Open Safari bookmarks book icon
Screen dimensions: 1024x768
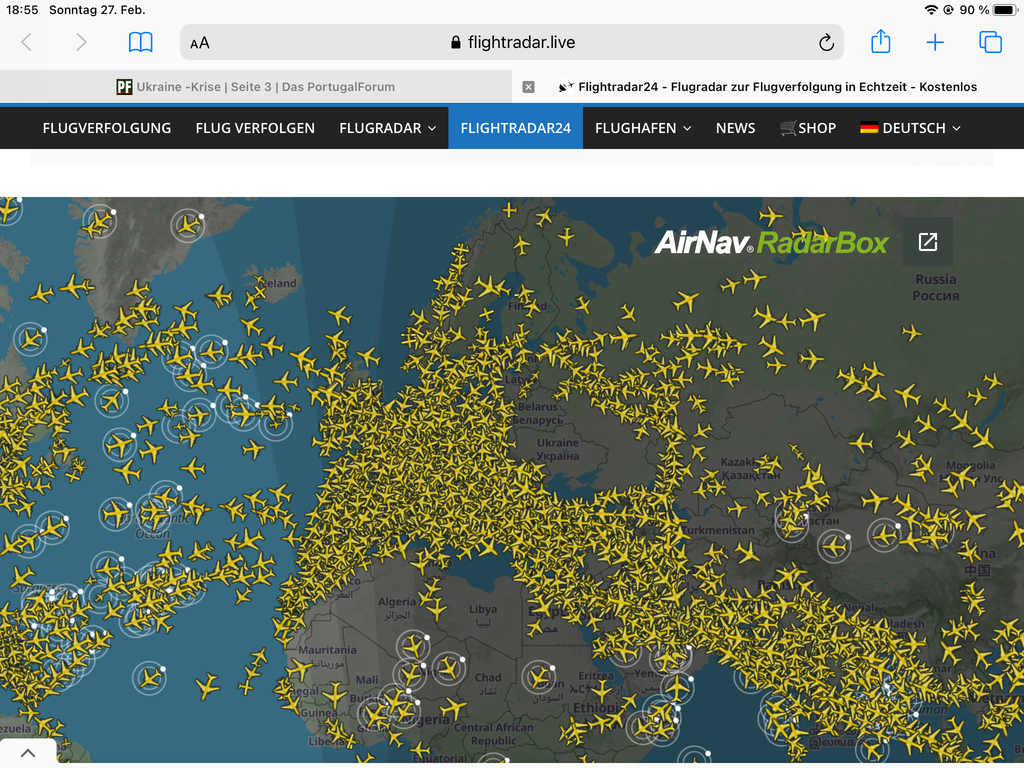tap(141, 42)
